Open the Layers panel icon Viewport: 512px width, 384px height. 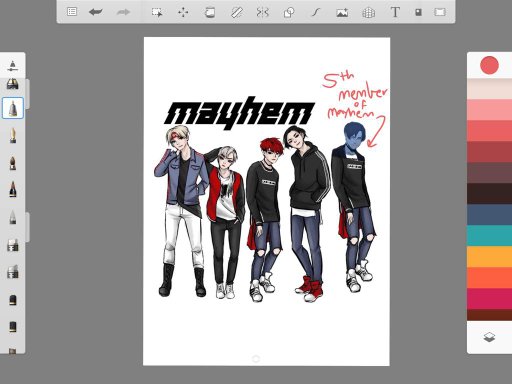coord(489,337)
